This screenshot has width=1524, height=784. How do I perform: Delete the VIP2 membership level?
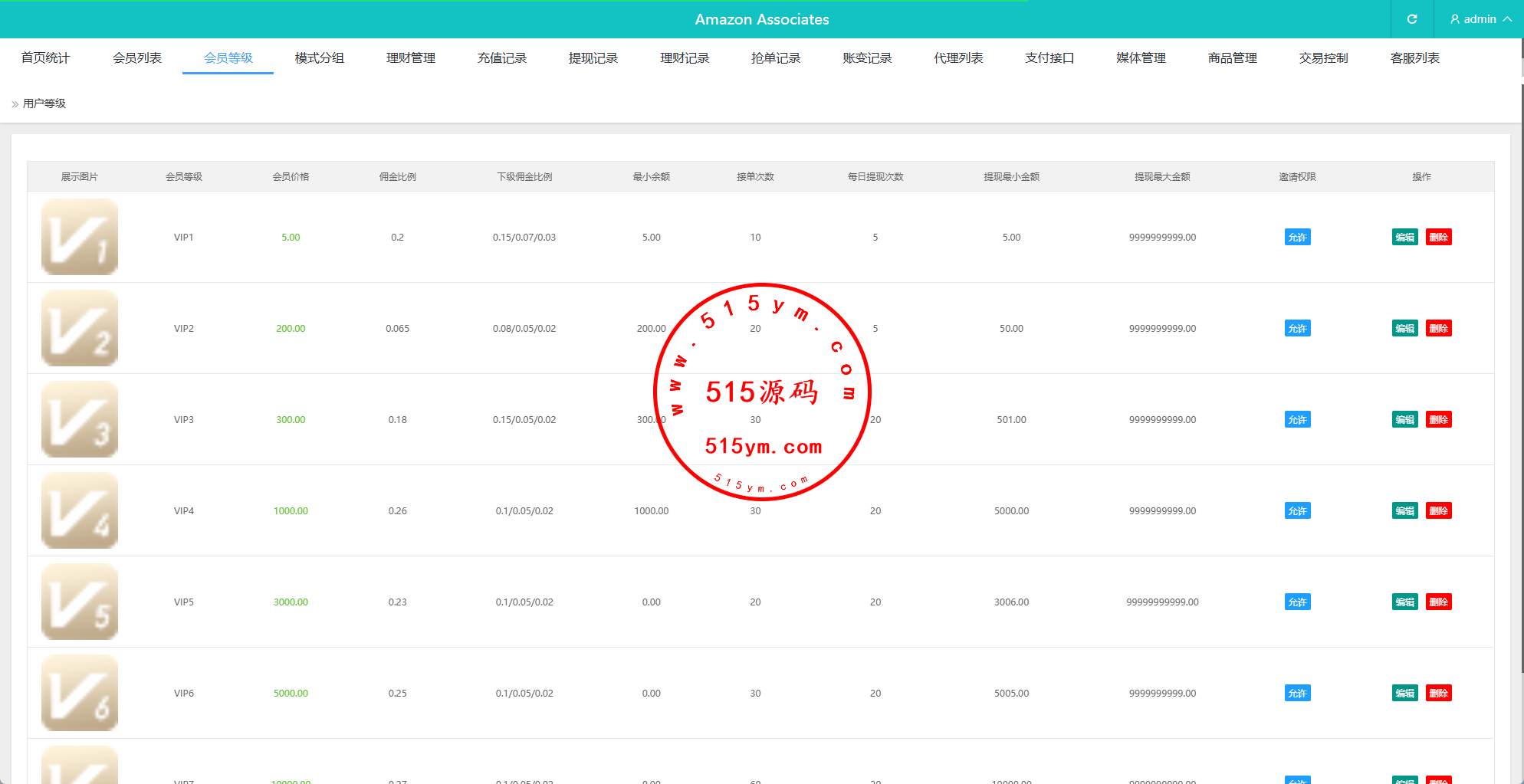point(1438,329)
